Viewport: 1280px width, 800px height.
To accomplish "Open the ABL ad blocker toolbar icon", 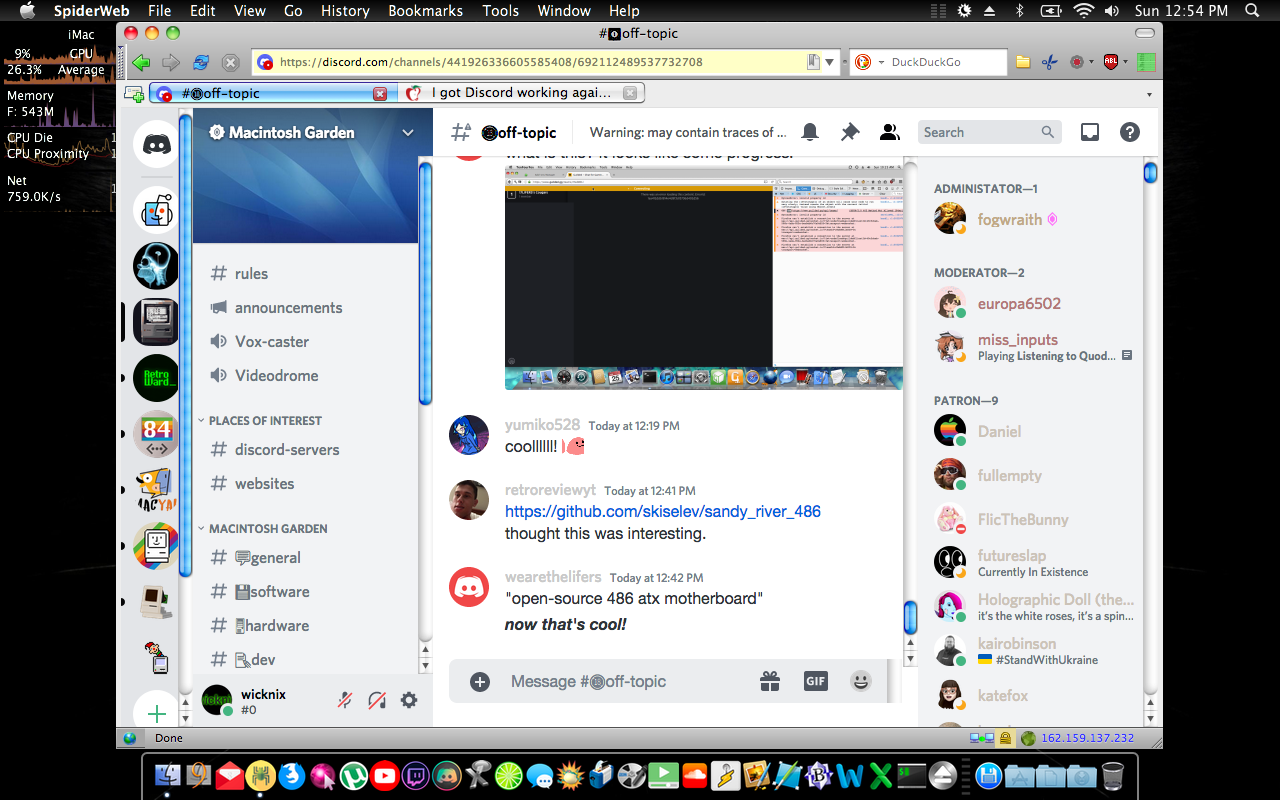I will [1111, 62].
